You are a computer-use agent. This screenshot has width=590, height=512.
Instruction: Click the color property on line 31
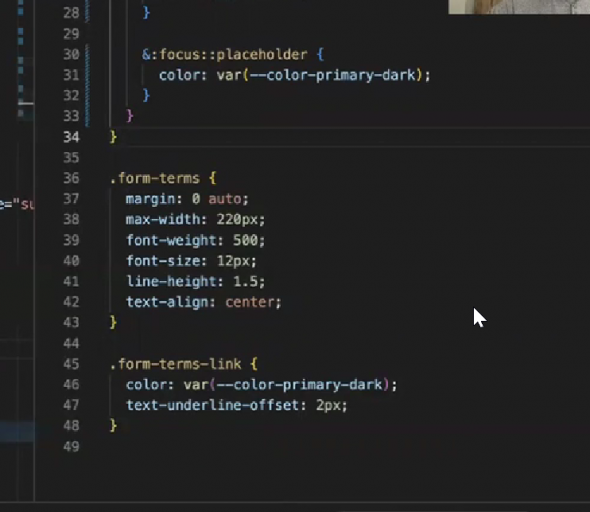[x=179, y=75]
